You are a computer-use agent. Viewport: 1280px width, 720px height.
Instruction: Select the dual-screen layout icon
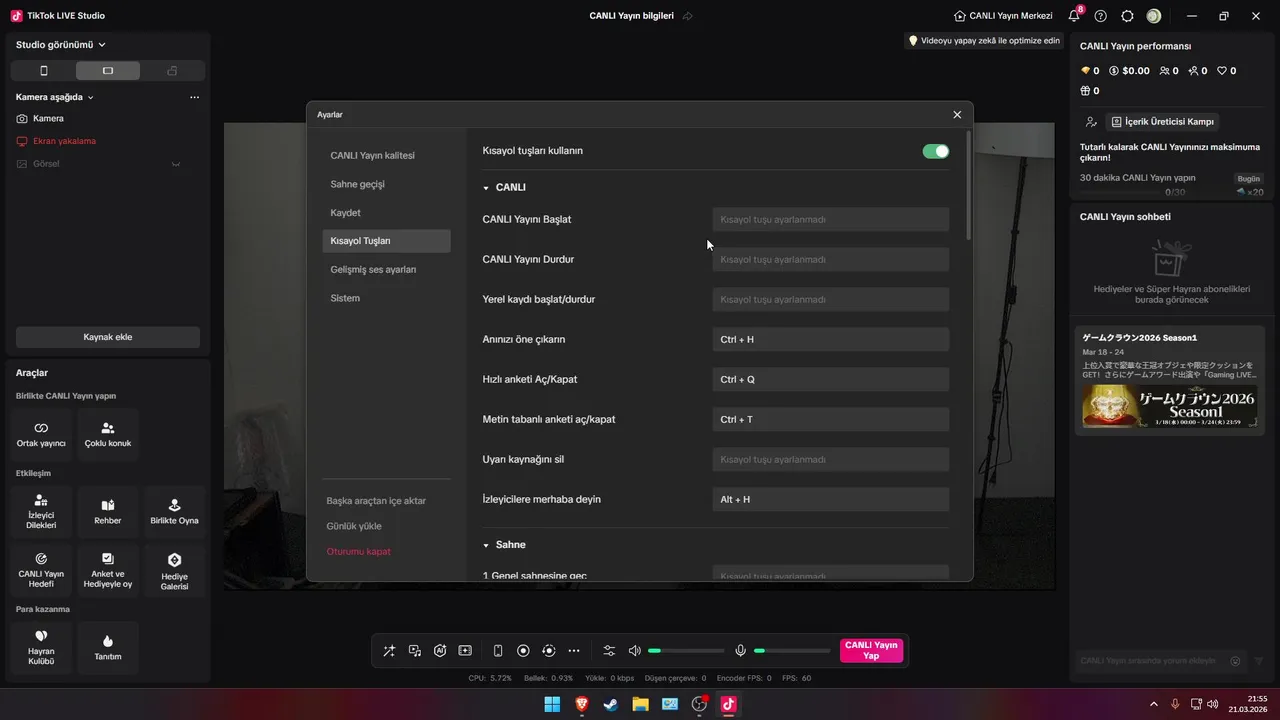(x=172, y=71)
